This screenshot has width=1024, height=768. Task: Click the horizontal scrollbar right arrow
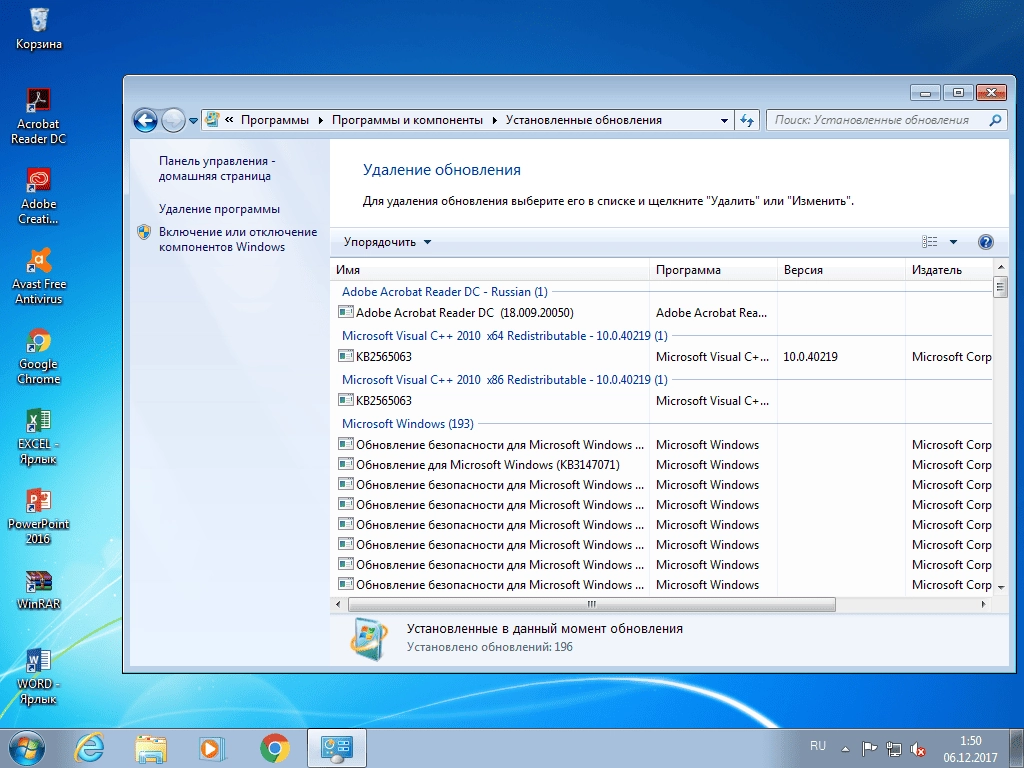click(984, 605)
